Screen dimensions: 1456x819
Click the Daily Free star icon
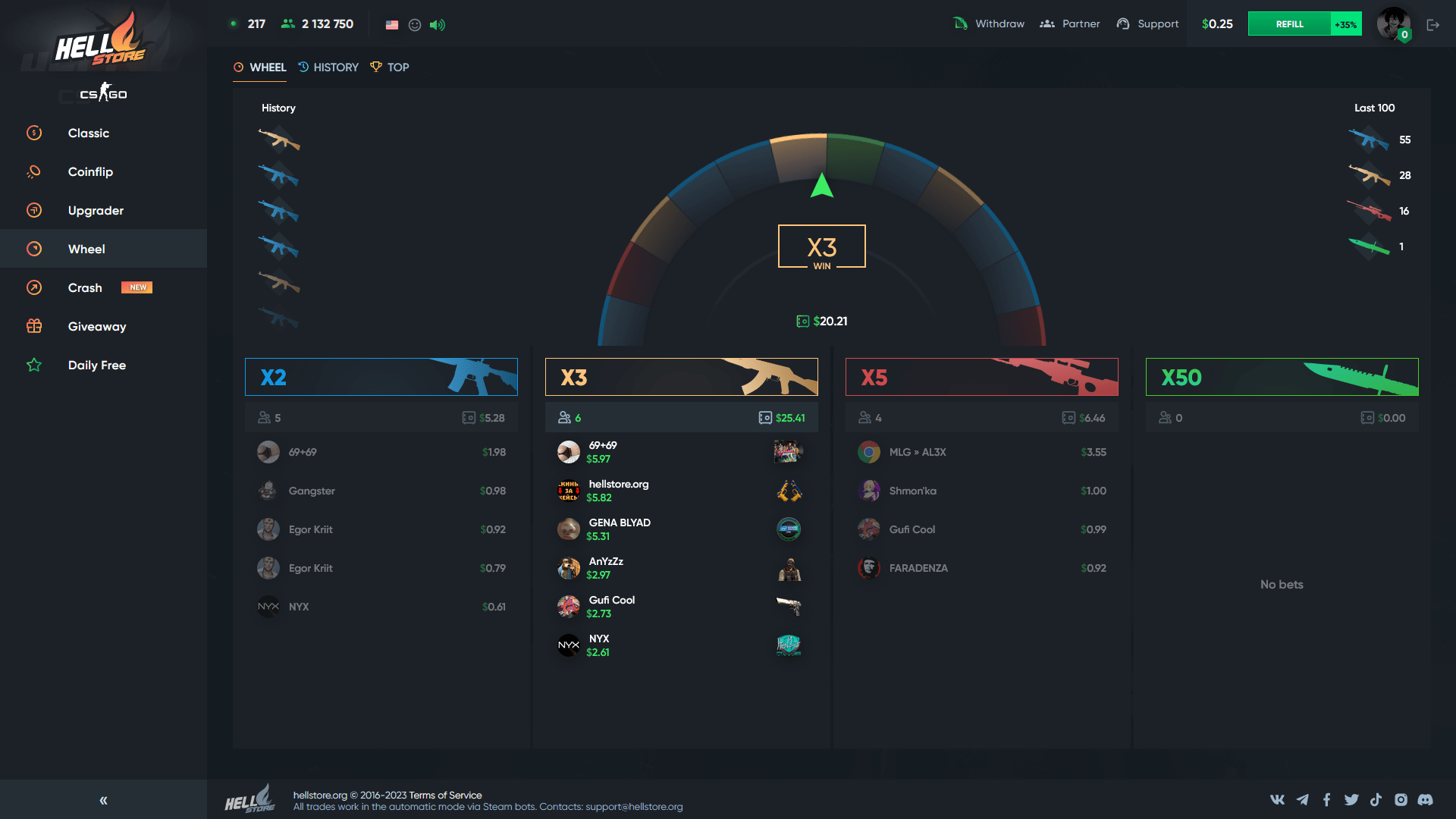click(34, 366)
